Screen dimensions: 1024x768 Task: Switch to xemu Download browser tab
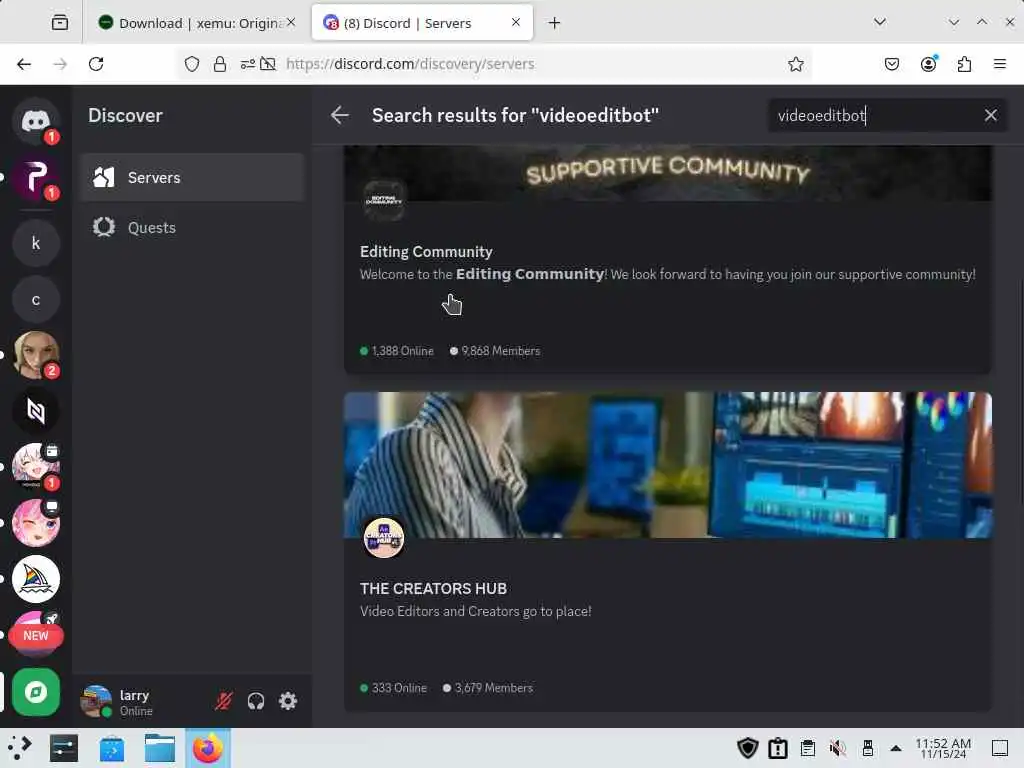197,23
